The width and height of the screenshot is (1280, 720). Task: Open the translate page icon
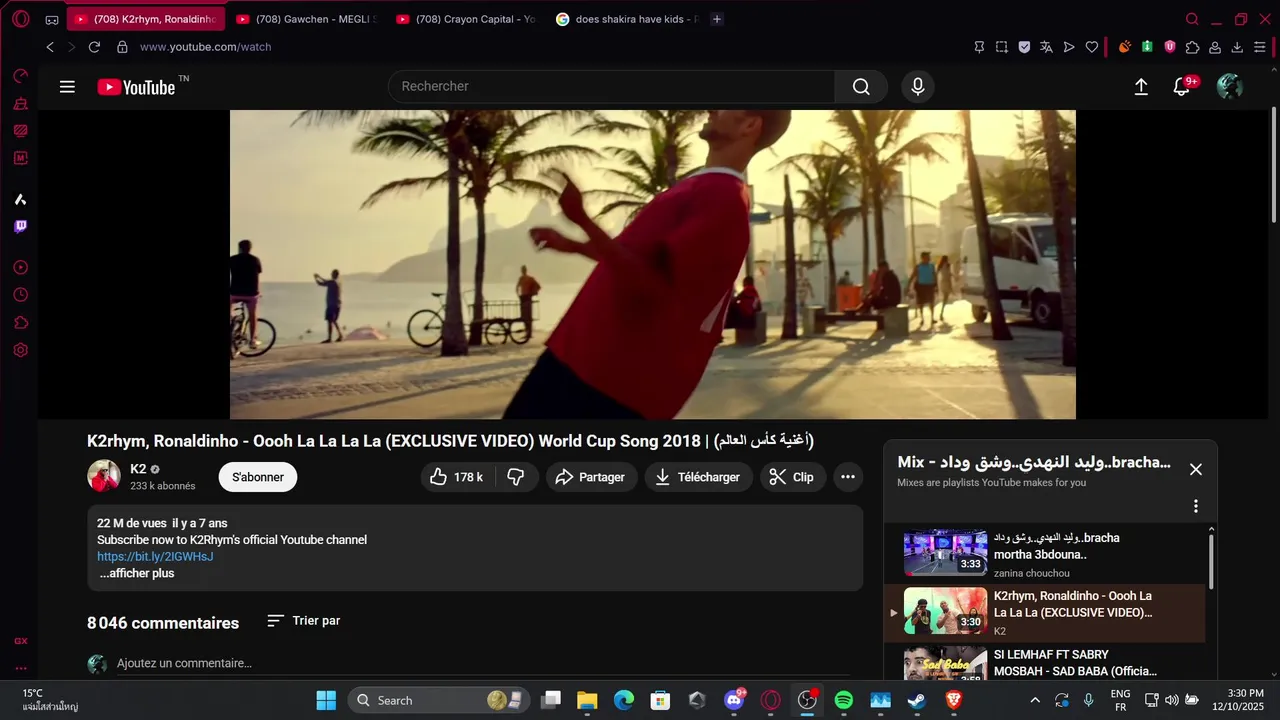[1046, 47]
